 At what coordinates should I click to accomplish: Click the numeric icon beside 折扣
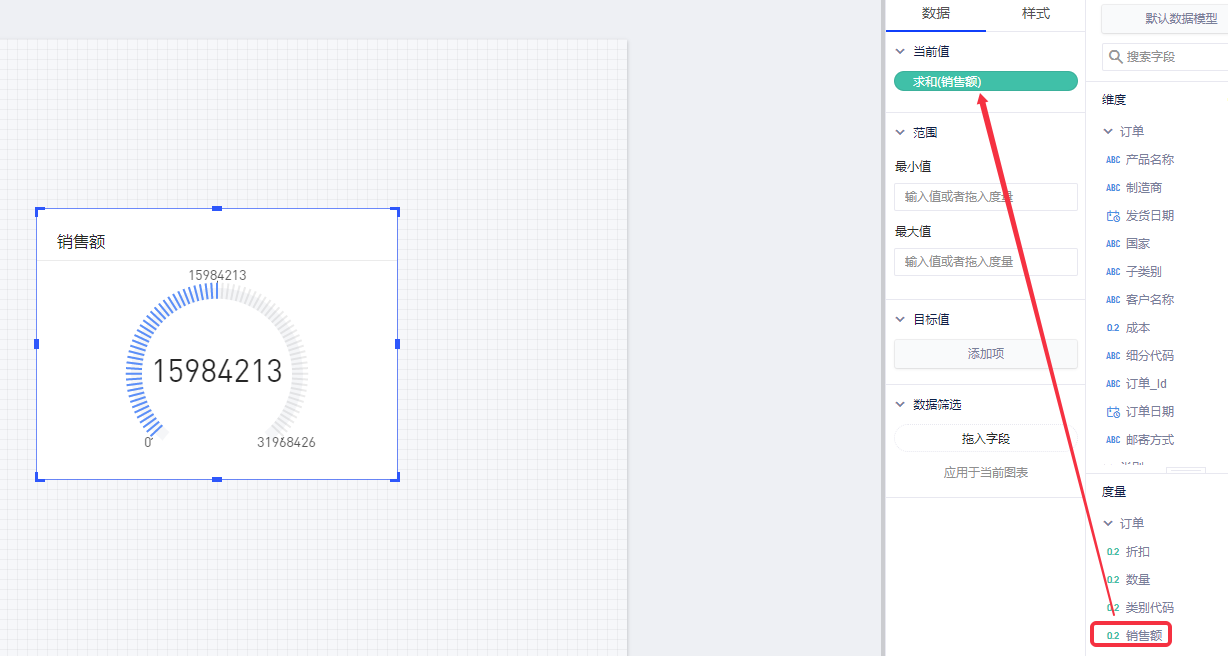click(1113, 552)
